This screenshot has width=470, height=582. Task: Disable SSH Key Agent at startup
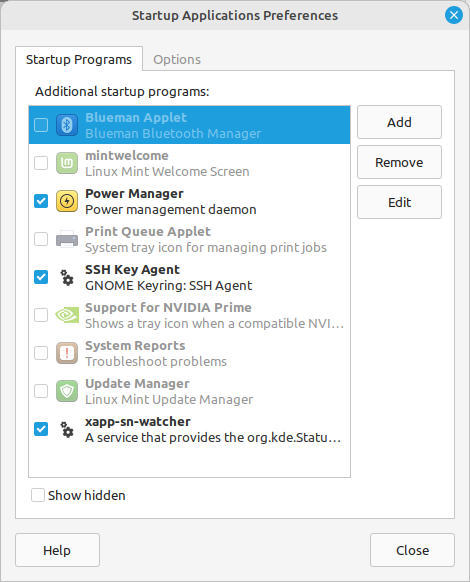coord(41,277)
